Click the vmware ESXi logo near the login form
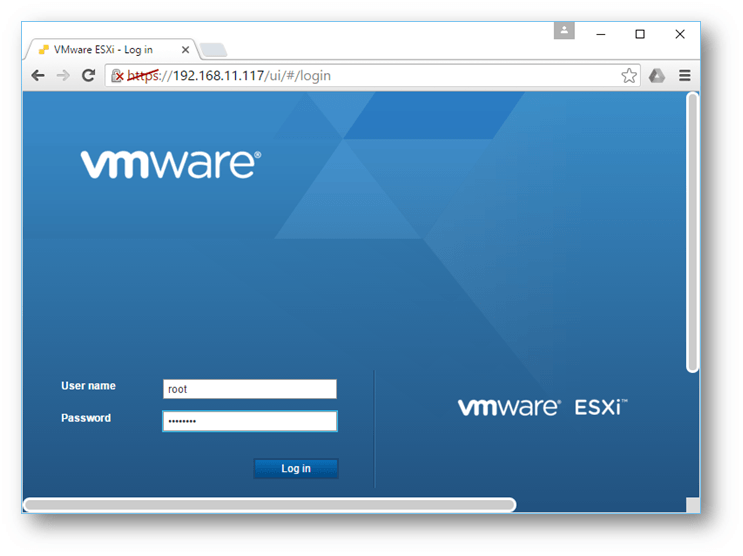The width and height of the screenshot is (743, 556). point(543,407)
